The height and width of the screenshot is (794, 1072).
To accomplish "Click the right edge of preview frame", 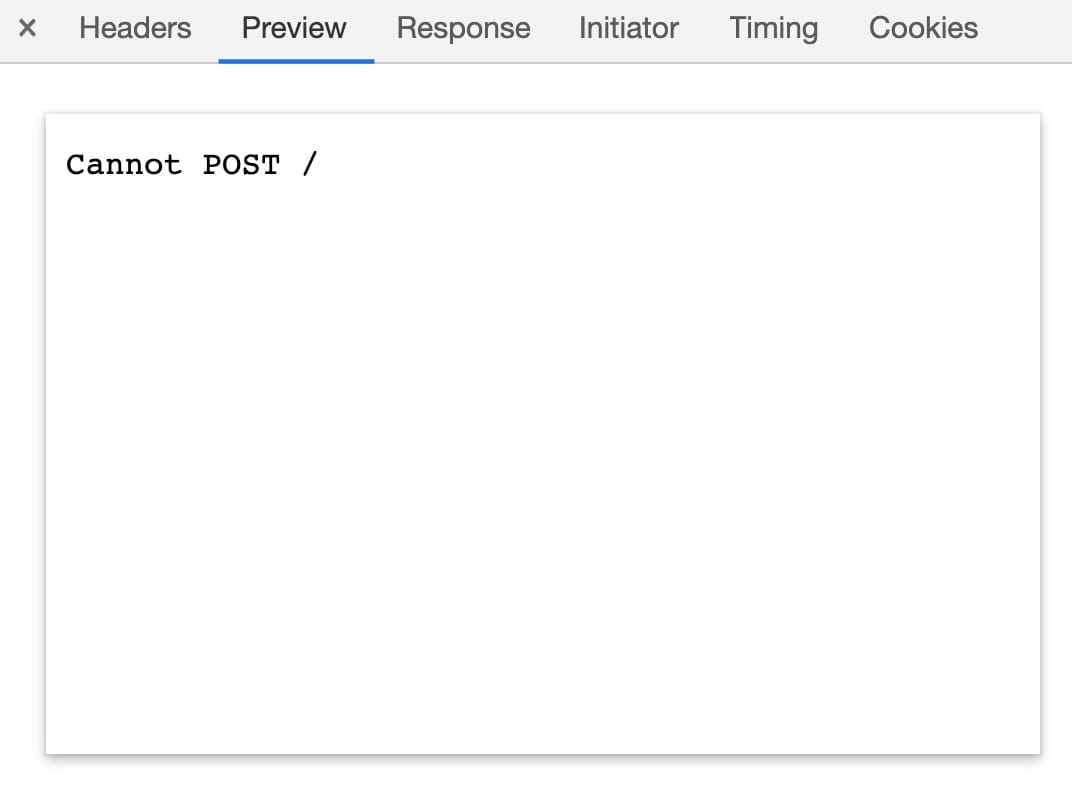I will click(x=1039, y=434).
